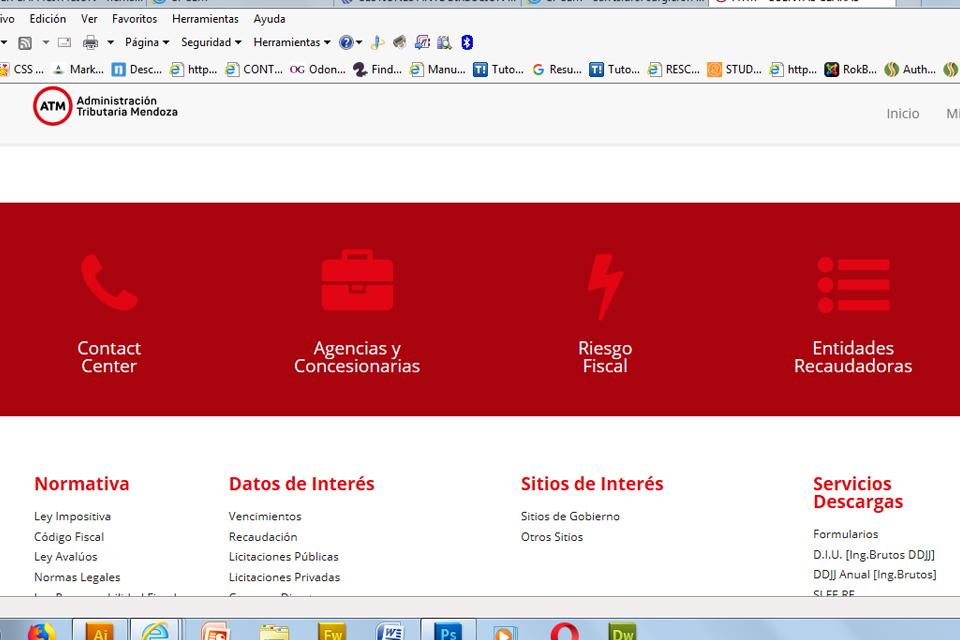Viewport: 960px width, 640px height.
Task: Launch Firefox from the taskbar
Action: coord(41,631)
